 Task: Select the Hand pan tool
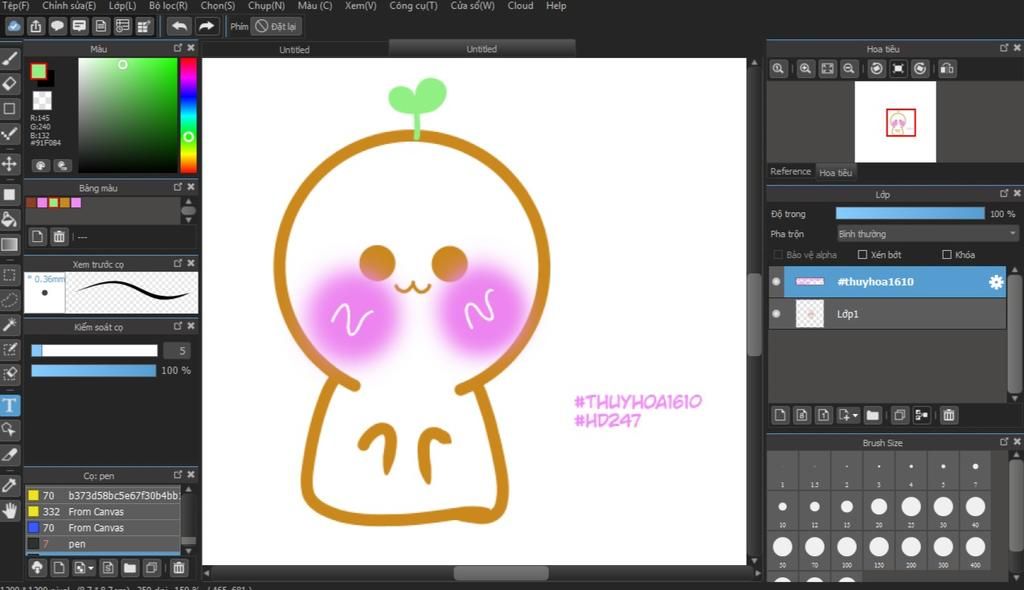tap(10, 510)
